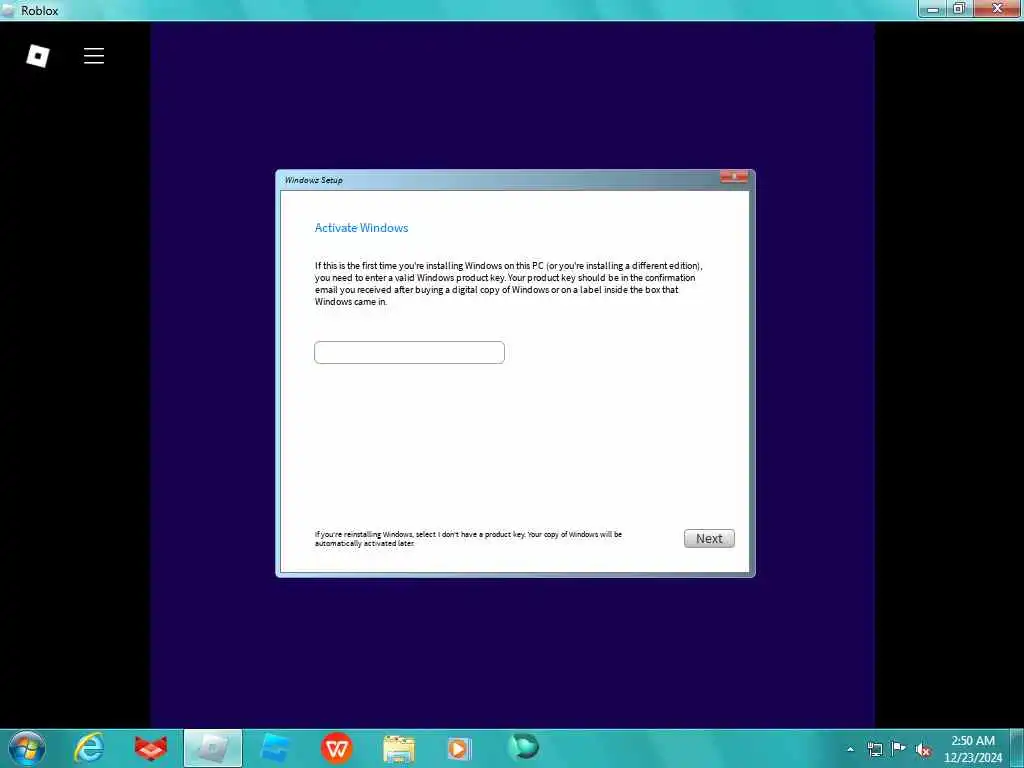Restore down the Roblox window
This screenshot has height=768, width=1024.
pos(959,9)
